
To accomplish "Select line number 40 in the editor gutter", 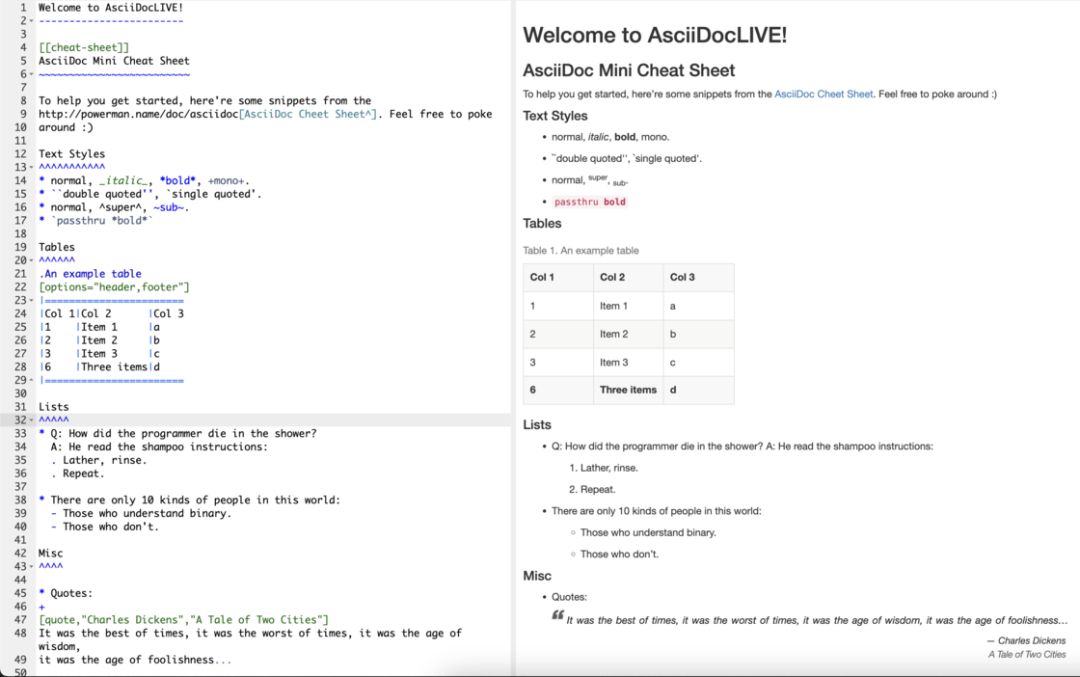I will pyautogui.click(x=21, y=527).
